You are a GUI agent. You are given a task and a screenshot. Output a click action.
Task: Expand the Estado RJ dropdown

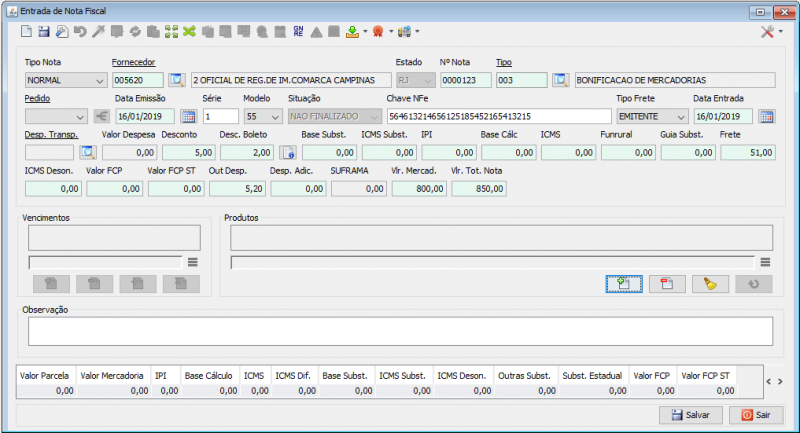[x=428, y=81]
